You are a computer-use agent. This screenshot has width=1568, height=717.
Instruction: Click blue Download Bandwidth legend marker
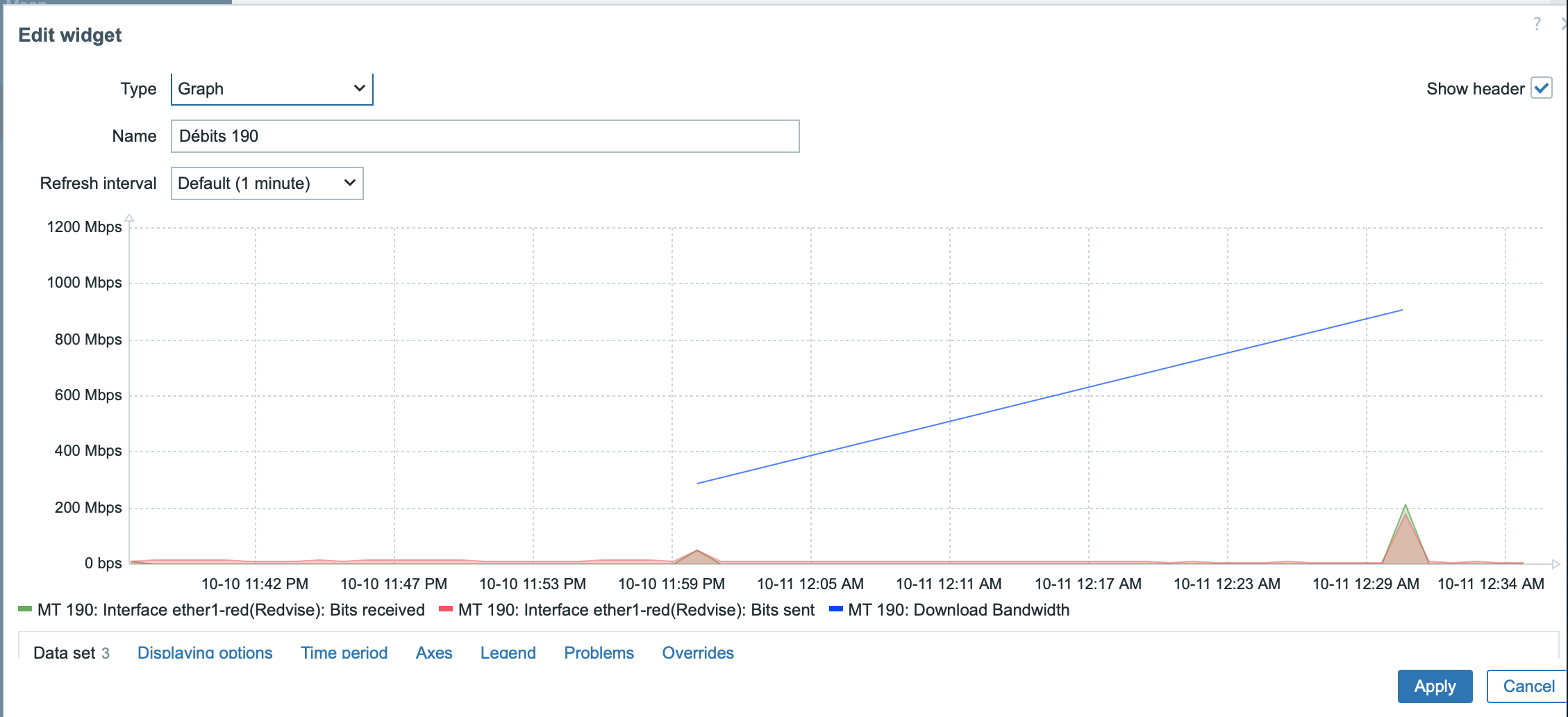[836, 609]
